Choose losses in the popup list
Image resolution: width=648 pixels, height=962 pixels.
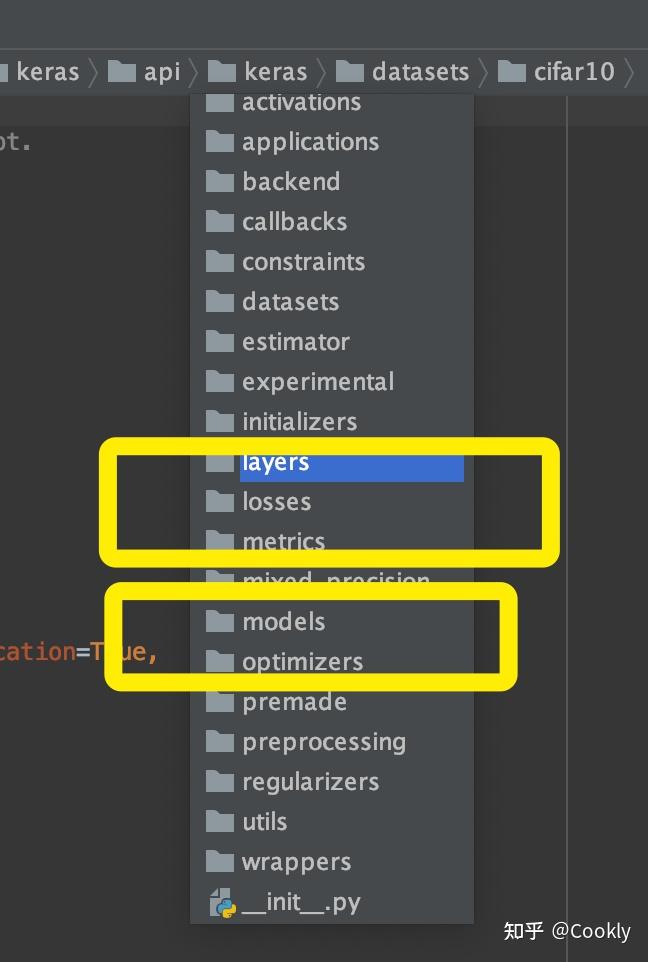[x=332, y=502]
